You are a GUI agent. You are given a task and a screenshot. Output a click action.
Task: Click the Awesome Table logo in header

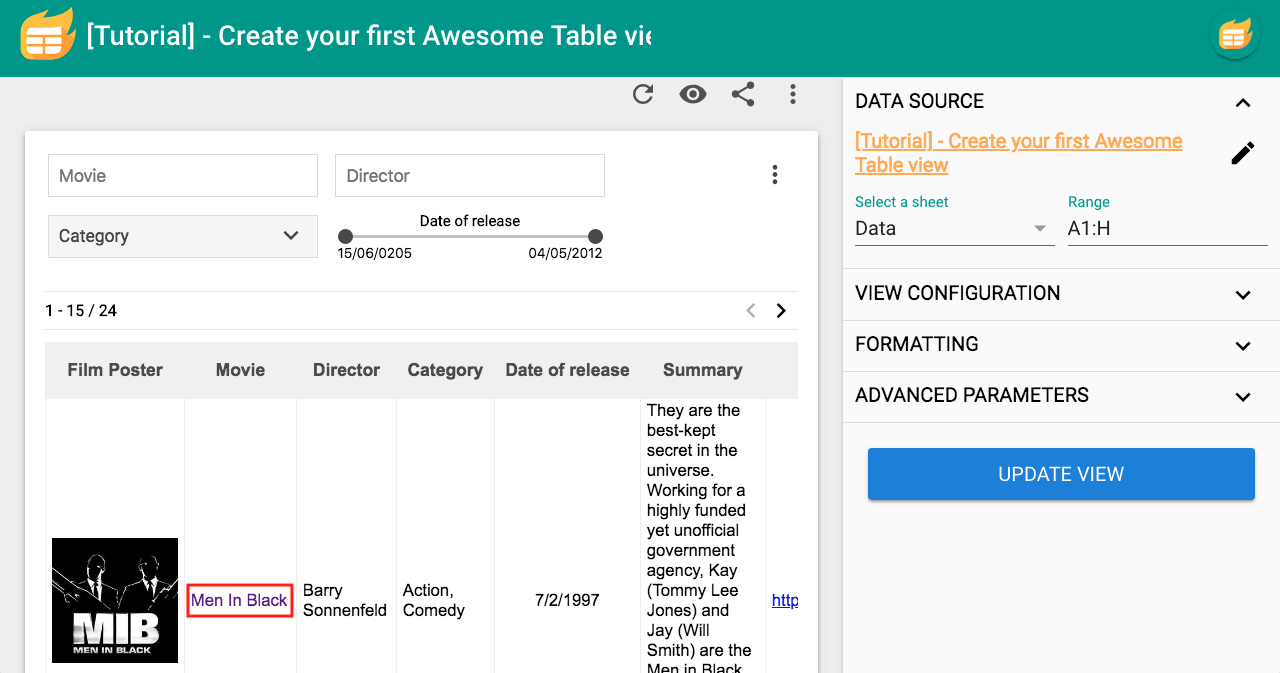click(x=47, y=35)
